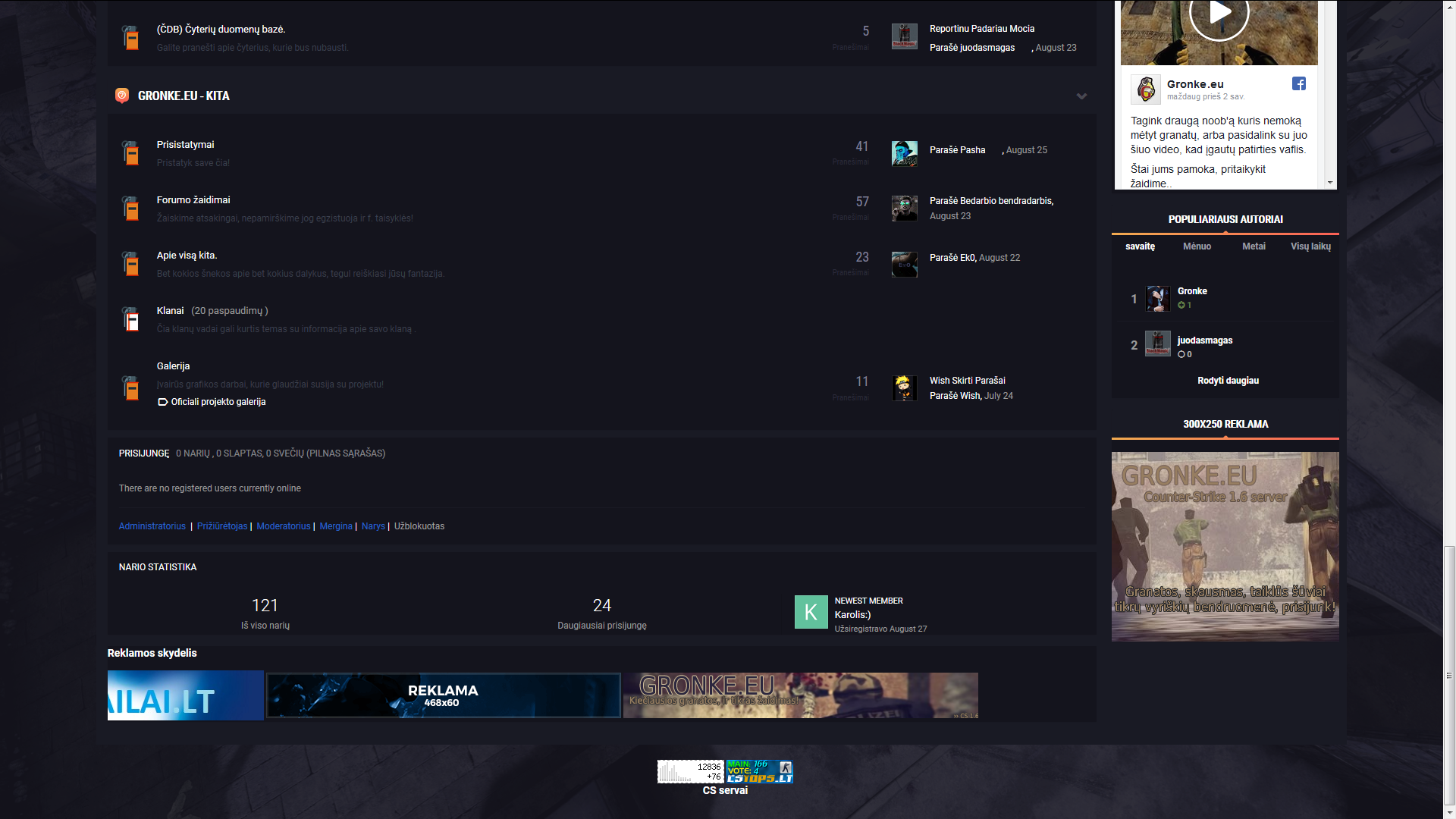Screen dimensions: 1456x819
Task: Switch to the Mėnuo authors tab
Action: click(x=1197, y=246)
